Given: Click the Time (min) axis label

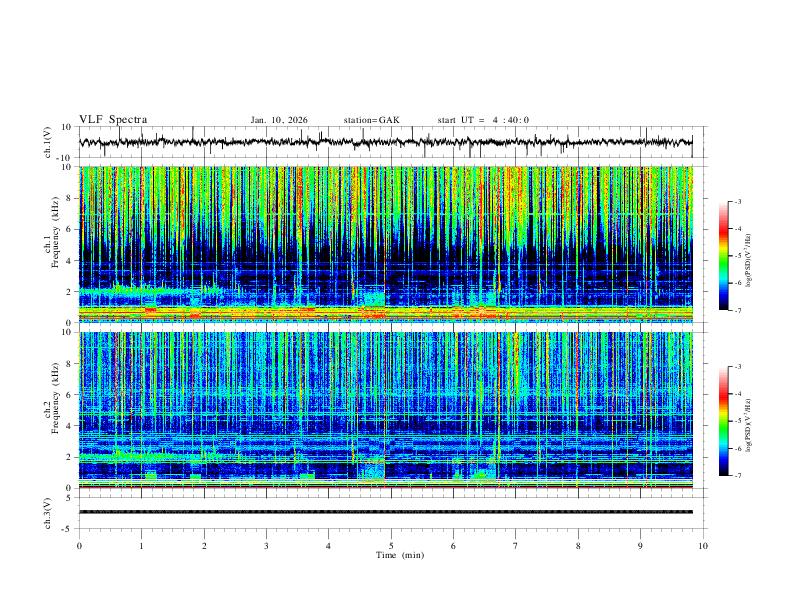Looking at the screenshot, I should (x=400, y=555).
